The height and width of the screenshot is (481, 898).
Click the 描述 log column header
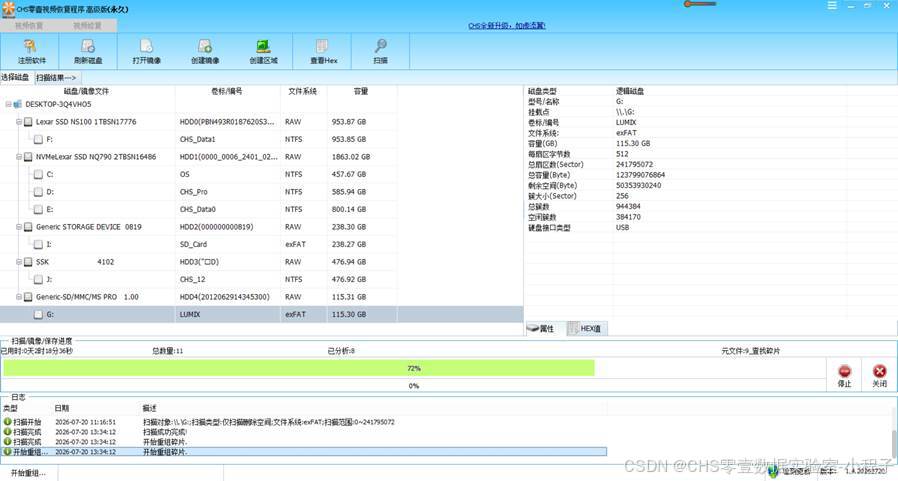point(149,408)
